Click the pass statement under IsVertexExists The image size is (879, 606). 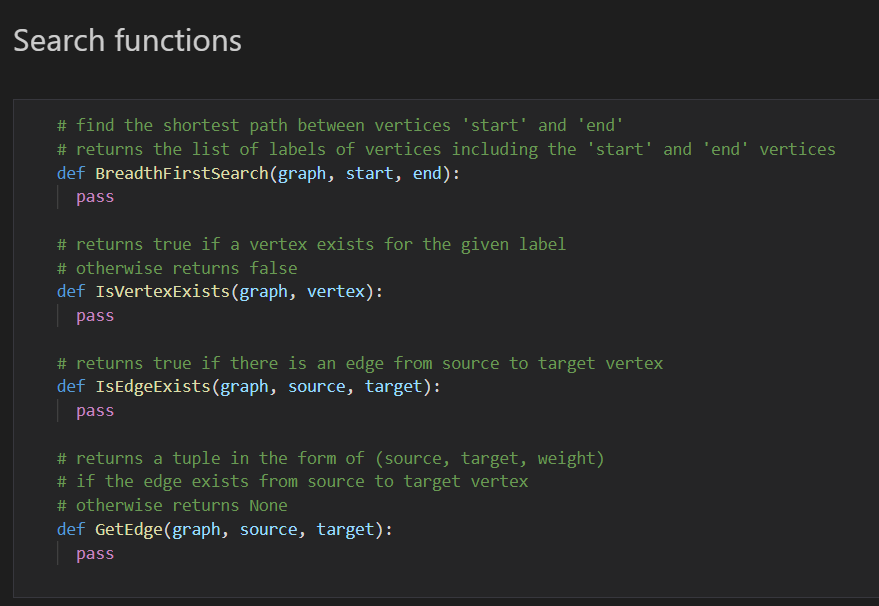click(95, 316)
